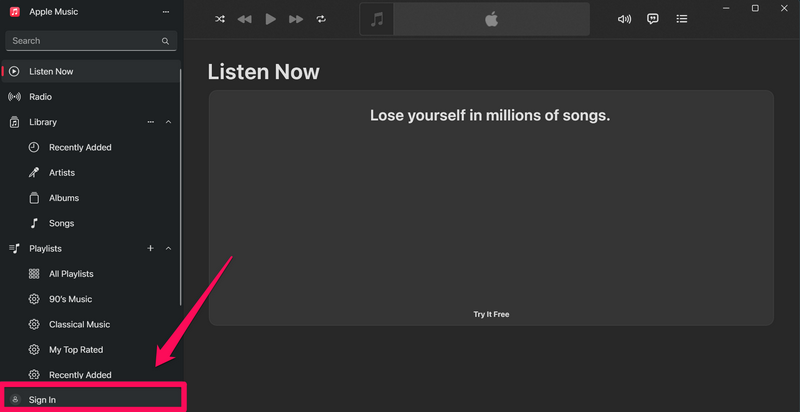Click the Playlists list-note icon
The image size is (800, 412).
coord(14,248)
